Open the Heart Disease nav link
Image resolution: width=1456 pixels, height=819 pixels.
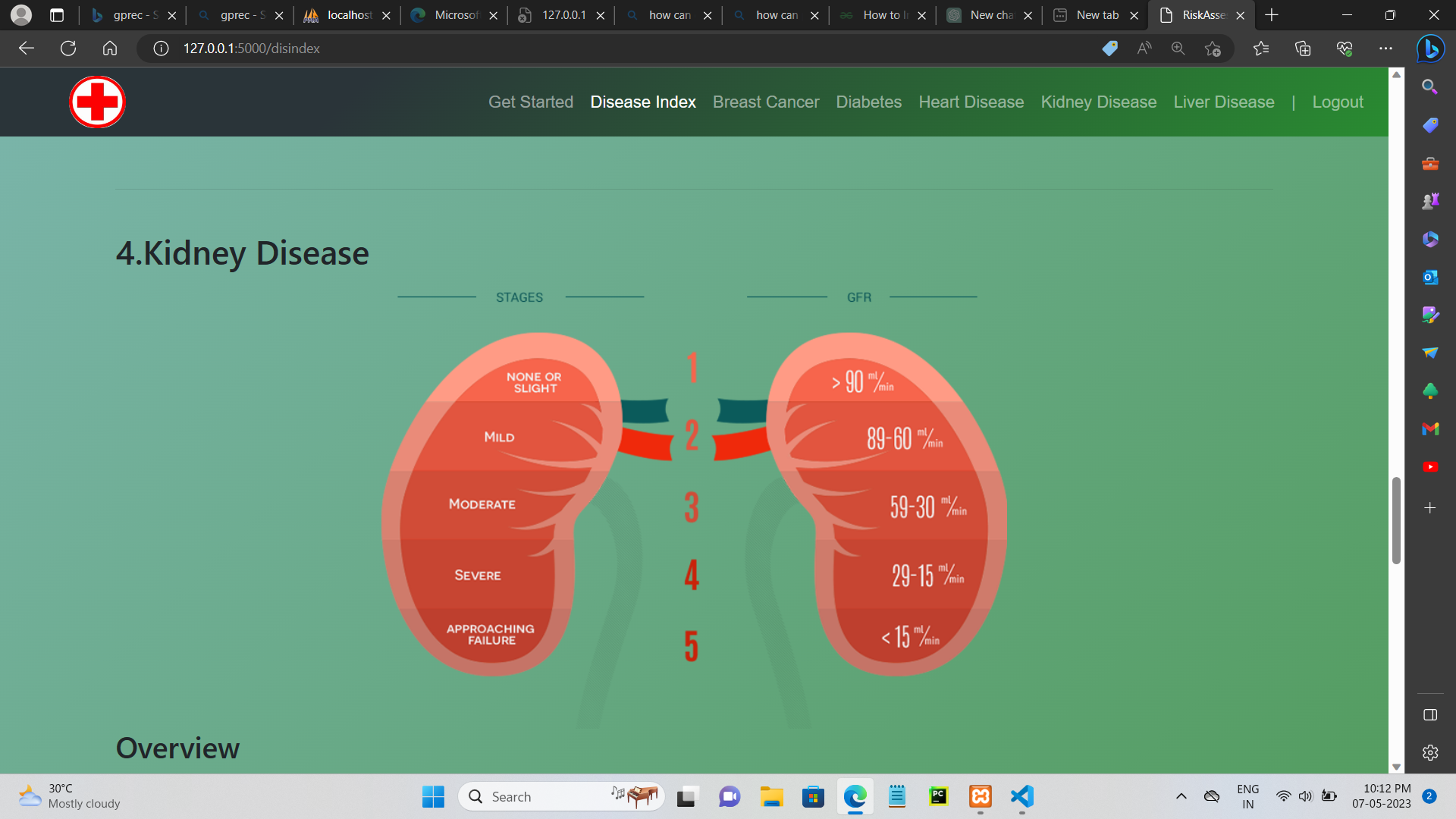[971, 102]
